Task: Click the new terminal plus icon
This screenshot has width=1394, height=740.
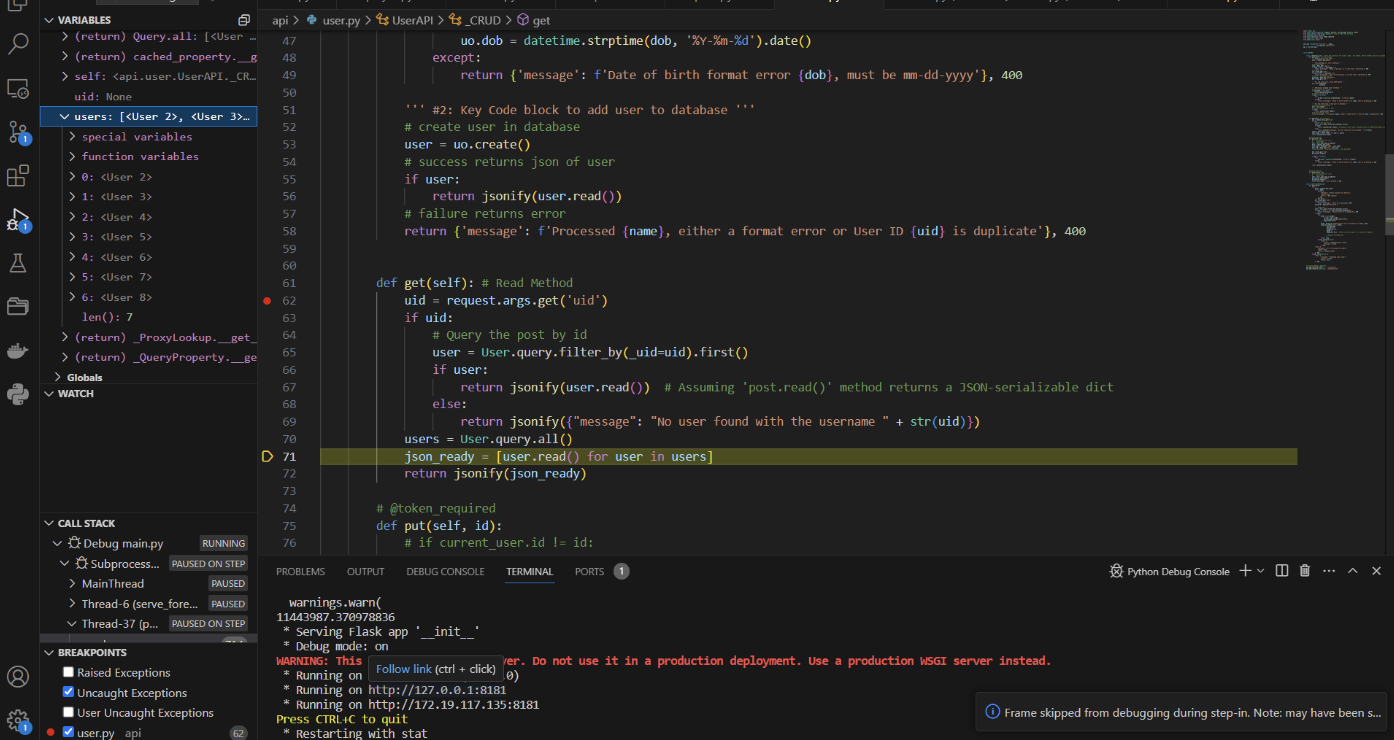Action: [x=1245, y=571]
